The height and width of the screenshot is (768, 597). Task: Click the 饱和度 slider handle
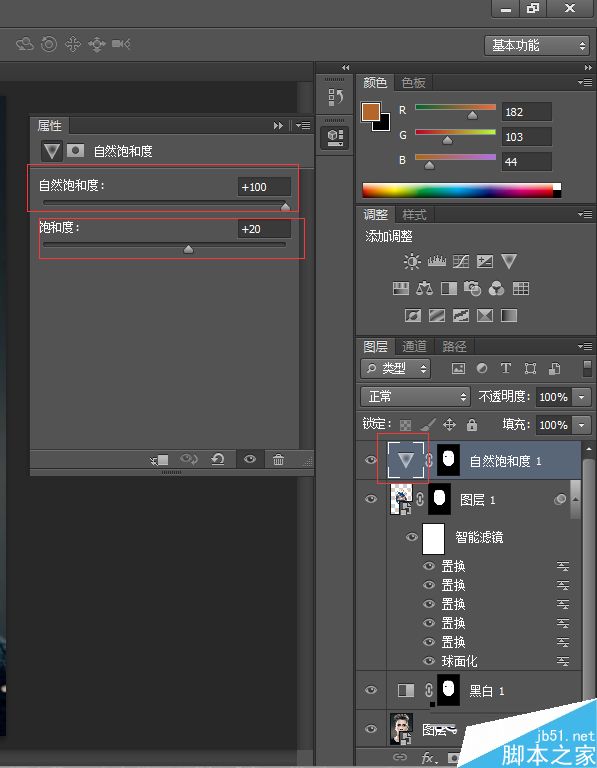[188, 249]
